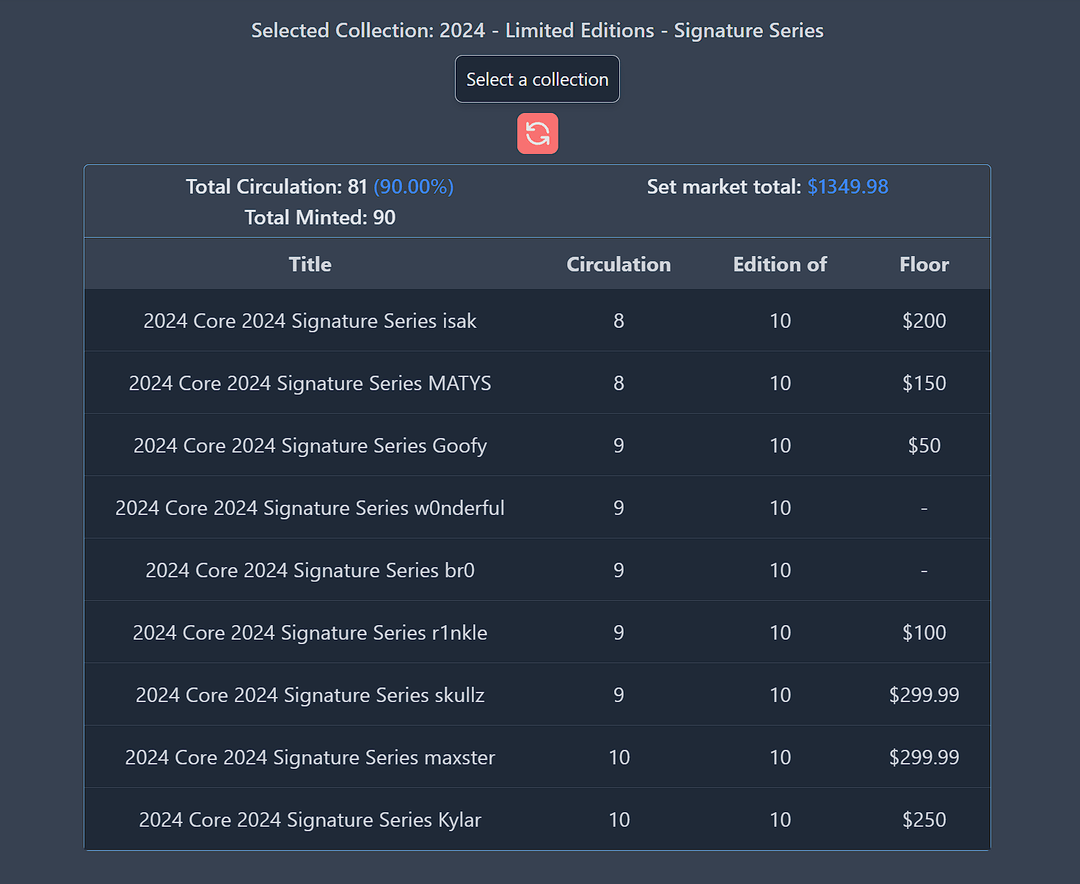Choose the Signature Series br0 row
Viewport: 1080px width, 884px height.
[310, 570]
